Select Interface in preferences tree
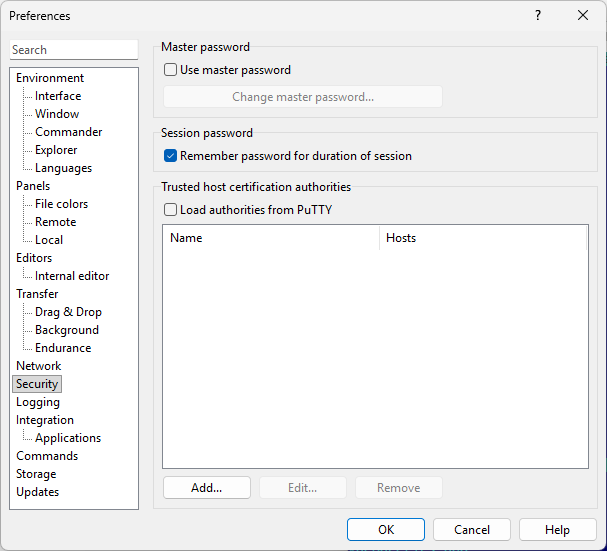Screen dimensions: 607x551 [x=58, y=96]
